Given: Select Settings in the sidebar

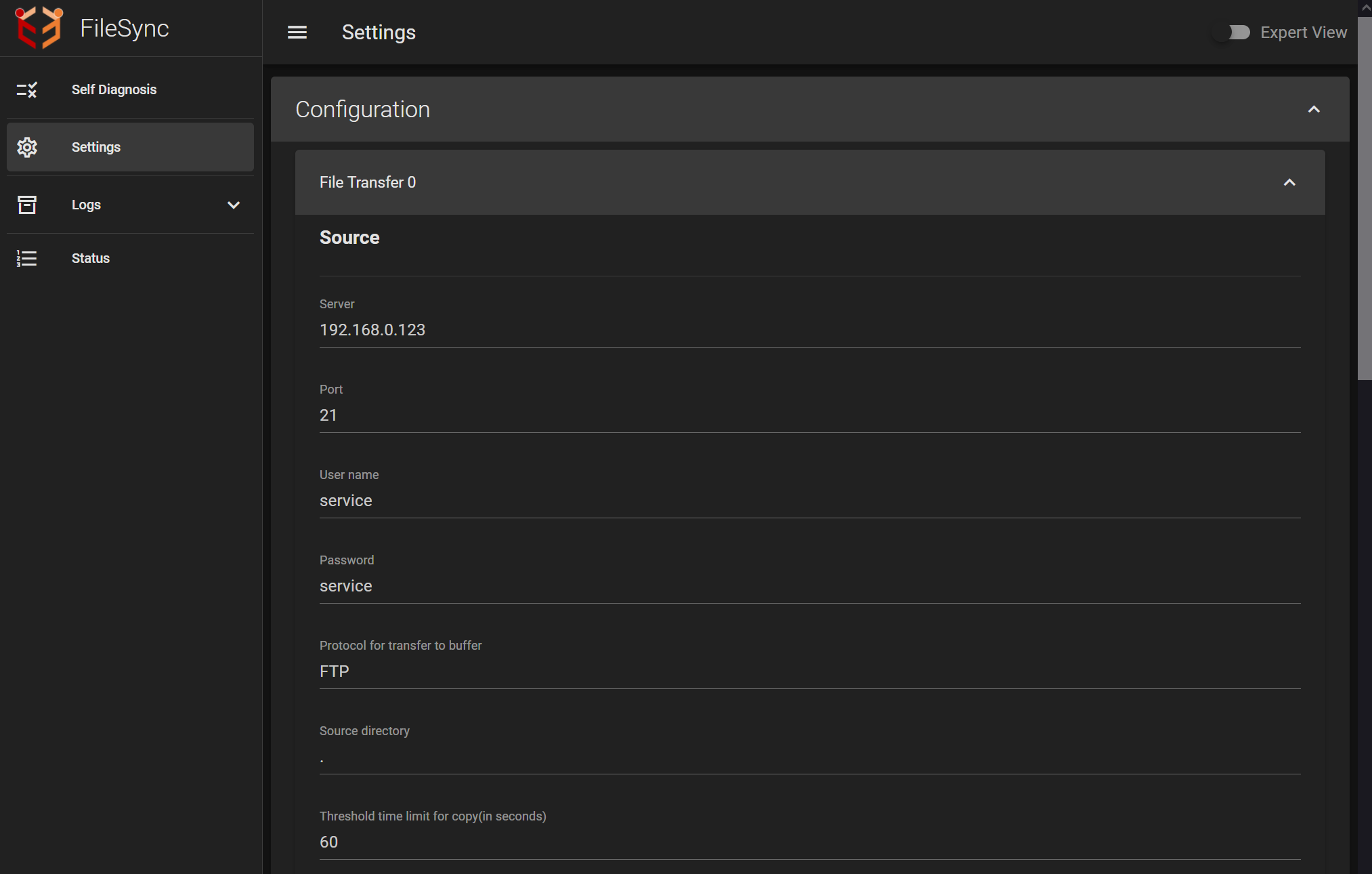Looking at the screenshot, I should pos(130,147).
